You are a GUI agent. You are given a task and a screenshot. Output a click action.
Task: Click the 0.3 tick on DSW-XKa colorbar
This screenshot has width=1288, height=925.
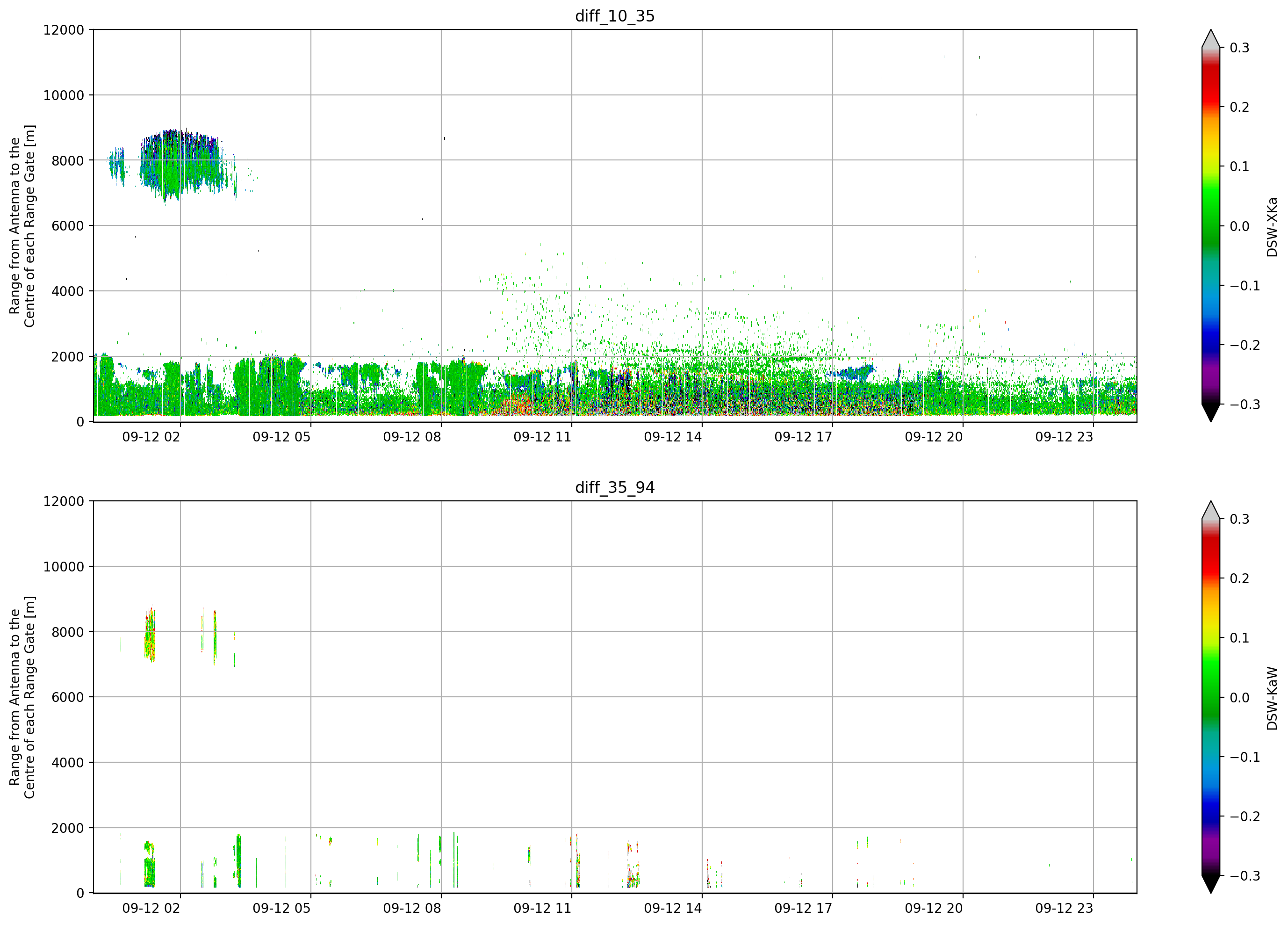pos(1240,48)
